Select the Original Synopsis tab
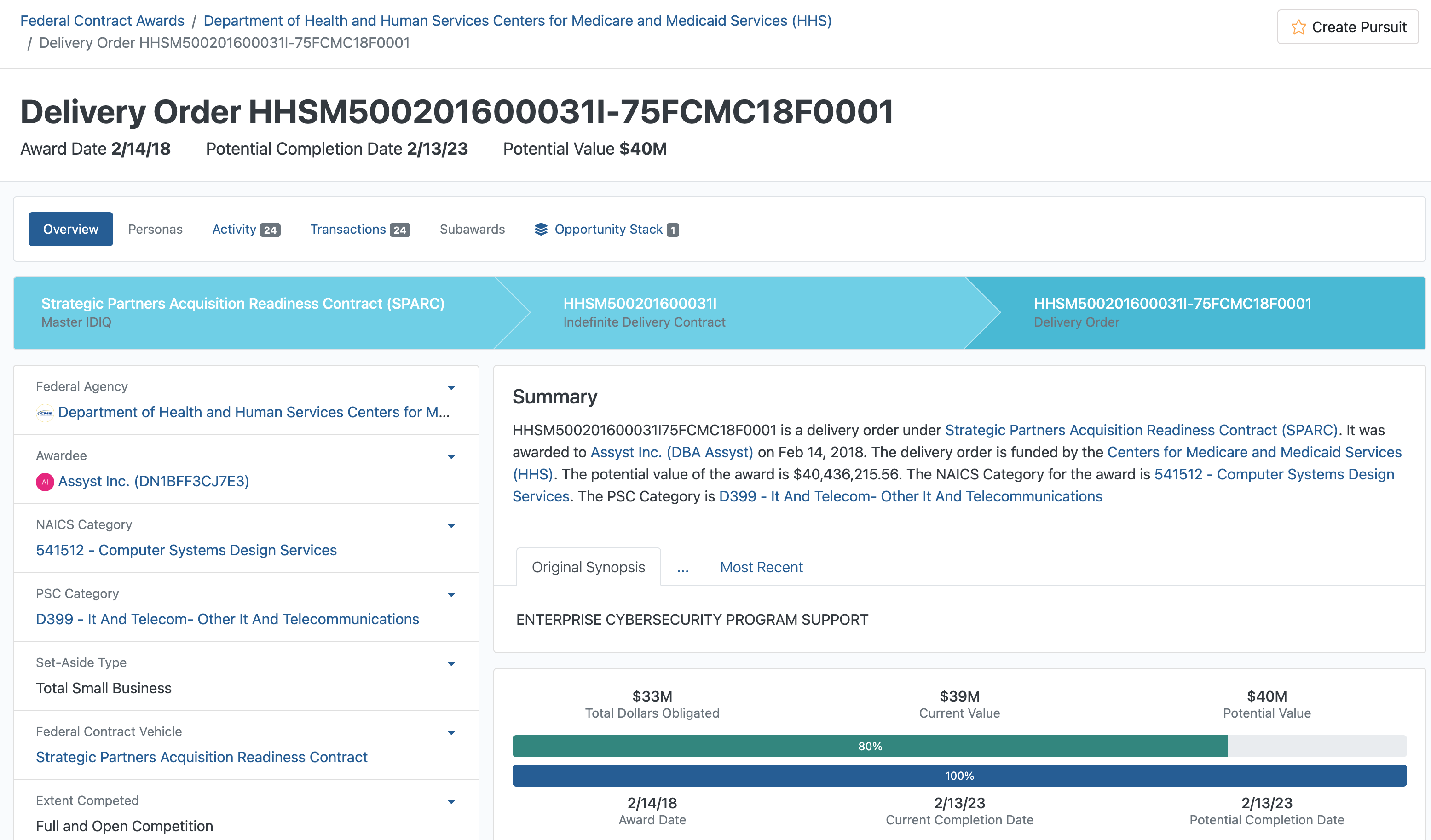 click(589, 566)
